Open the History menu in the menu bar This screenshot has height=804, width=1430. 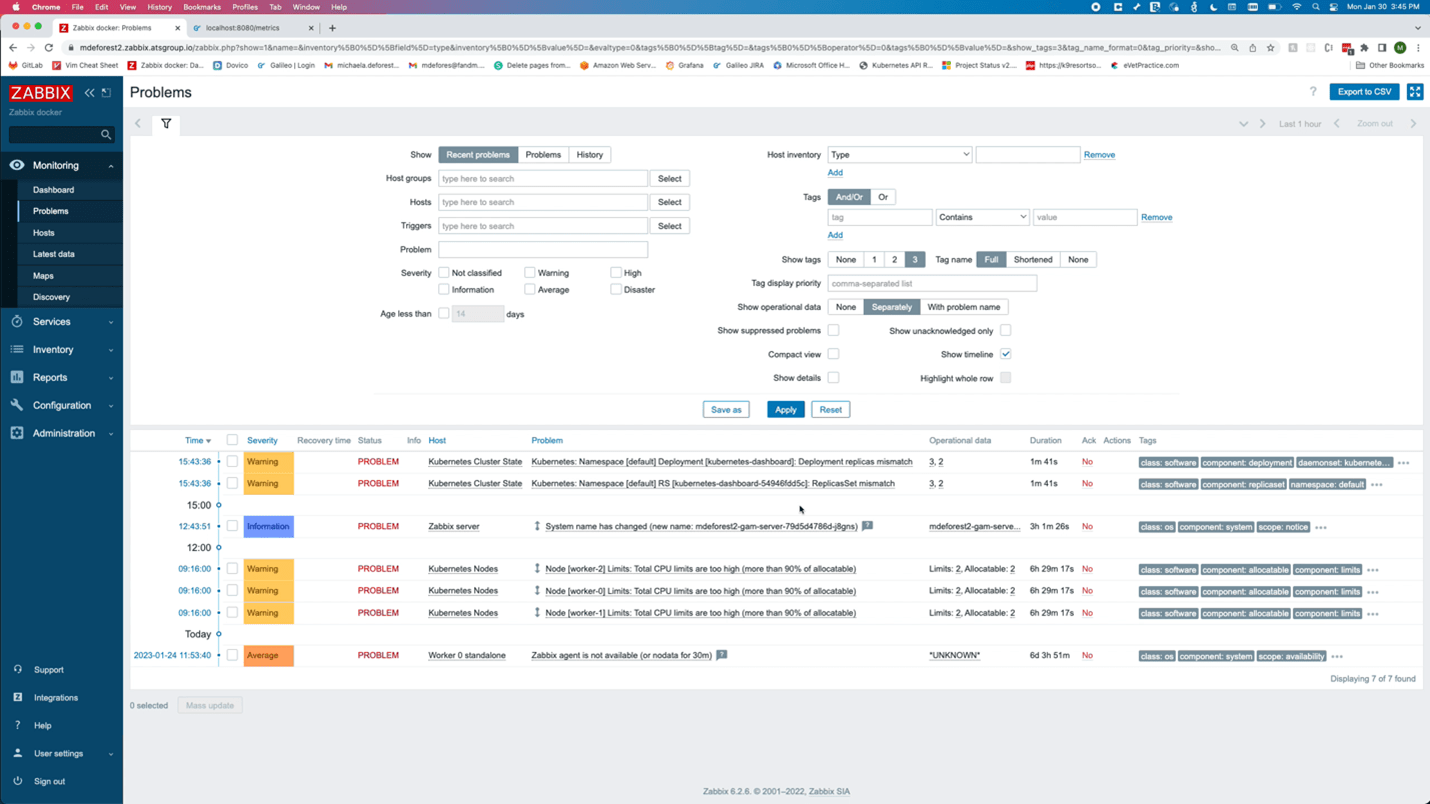coord(159,6)
